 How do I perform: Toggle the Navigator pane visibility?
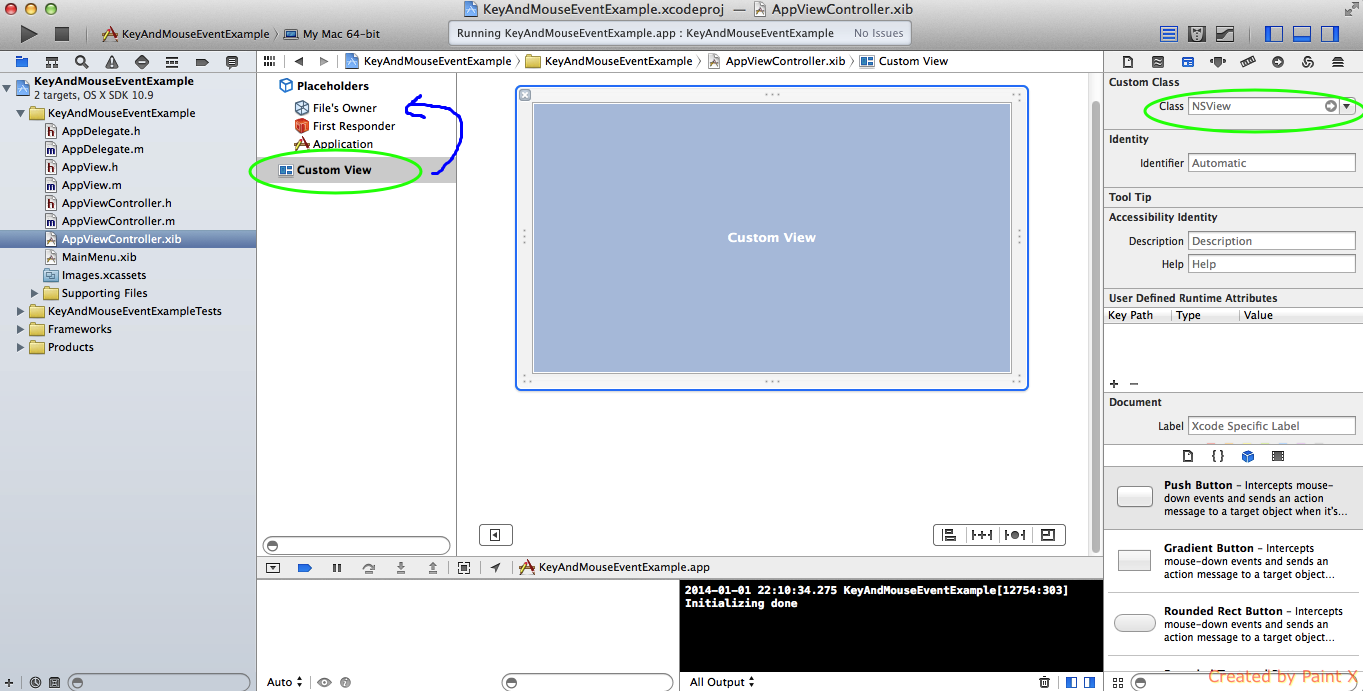pos(1274,33)
